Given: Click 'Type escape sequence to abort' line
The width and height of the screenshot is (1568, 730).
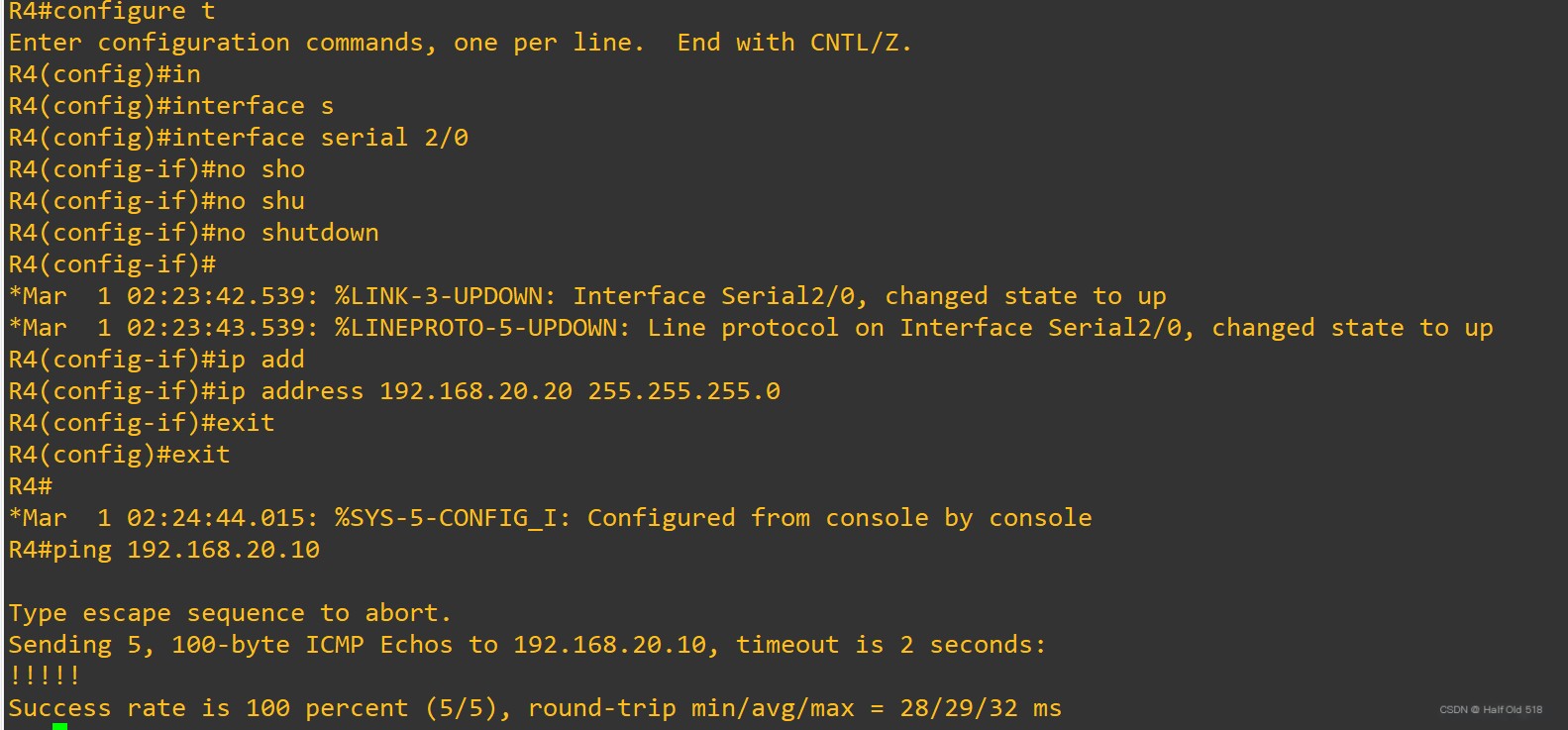Looking at the screenshot, I should (230, 613).
